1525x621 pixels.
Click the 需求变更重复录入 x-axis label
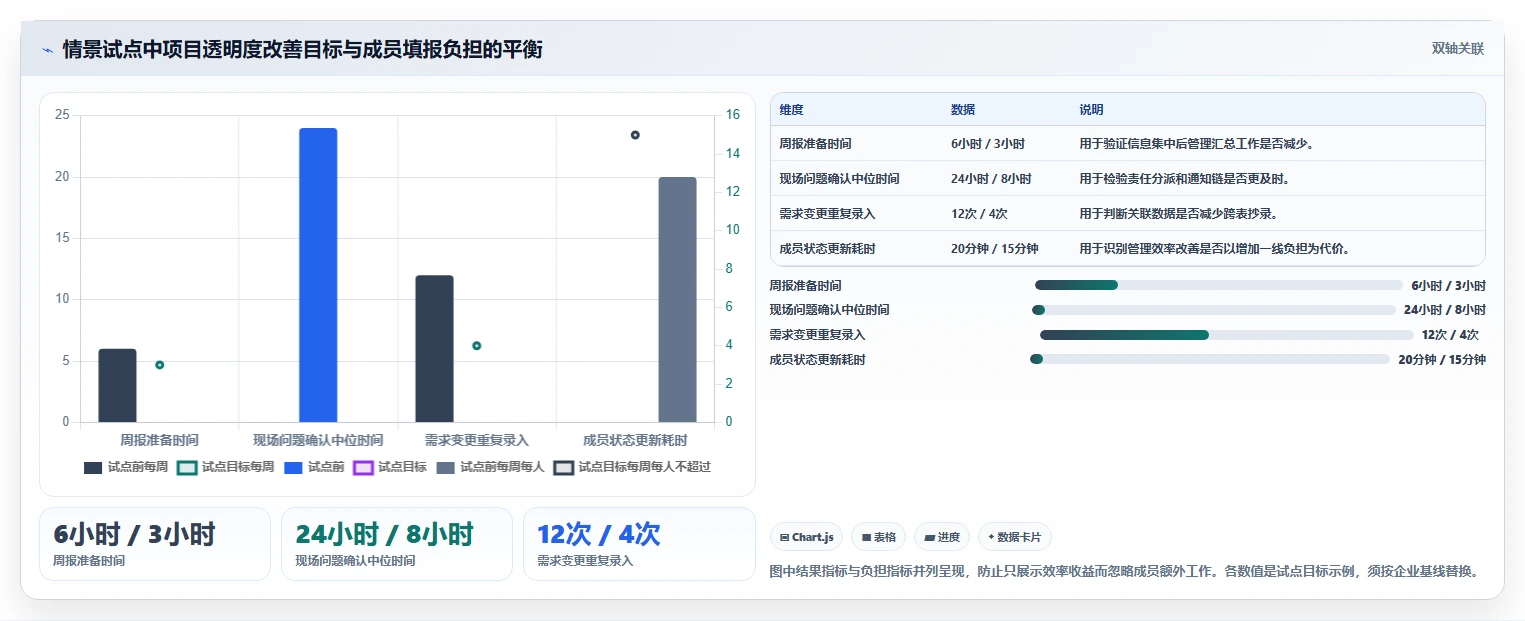click(476, 440)
